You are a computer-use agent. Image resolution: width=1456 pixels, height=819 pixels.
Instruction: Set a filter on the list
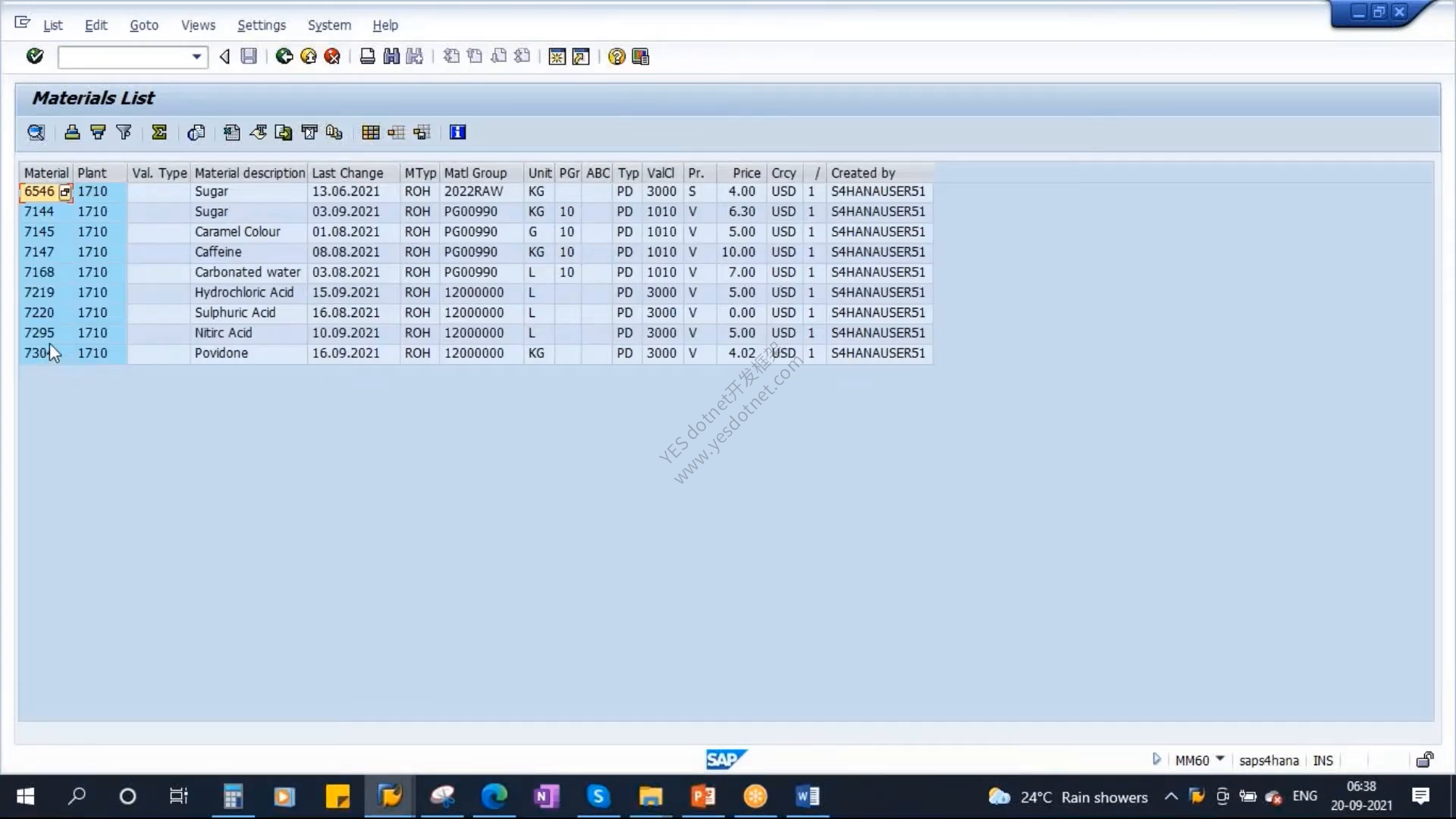coord(124,133)
